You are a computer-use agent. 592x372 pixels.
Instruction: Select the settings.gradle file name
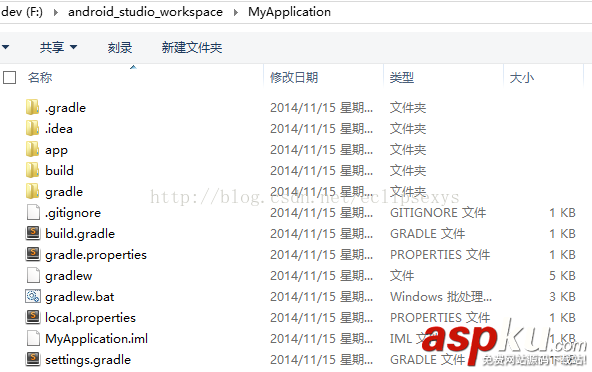click(88, 360)
